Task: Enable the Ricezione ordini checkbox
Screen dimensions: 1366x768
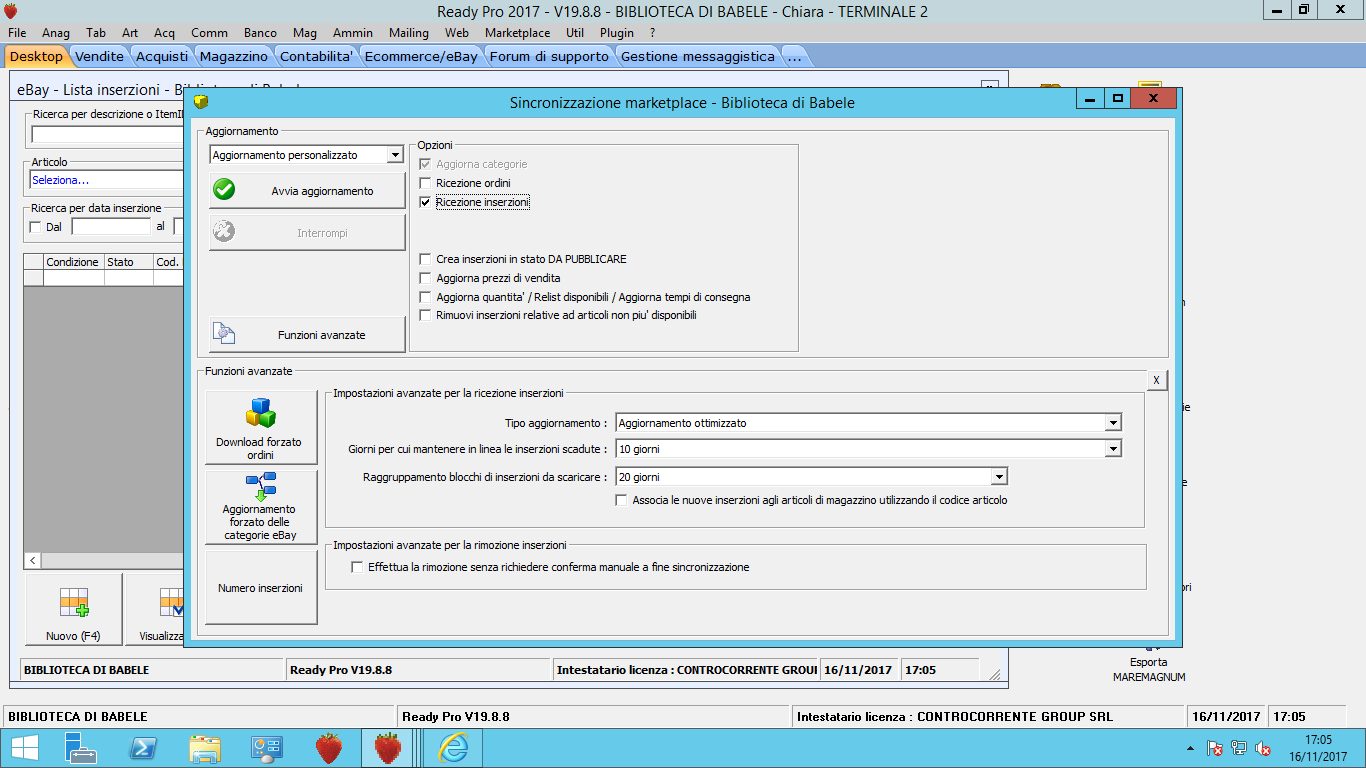Action: 426,183
